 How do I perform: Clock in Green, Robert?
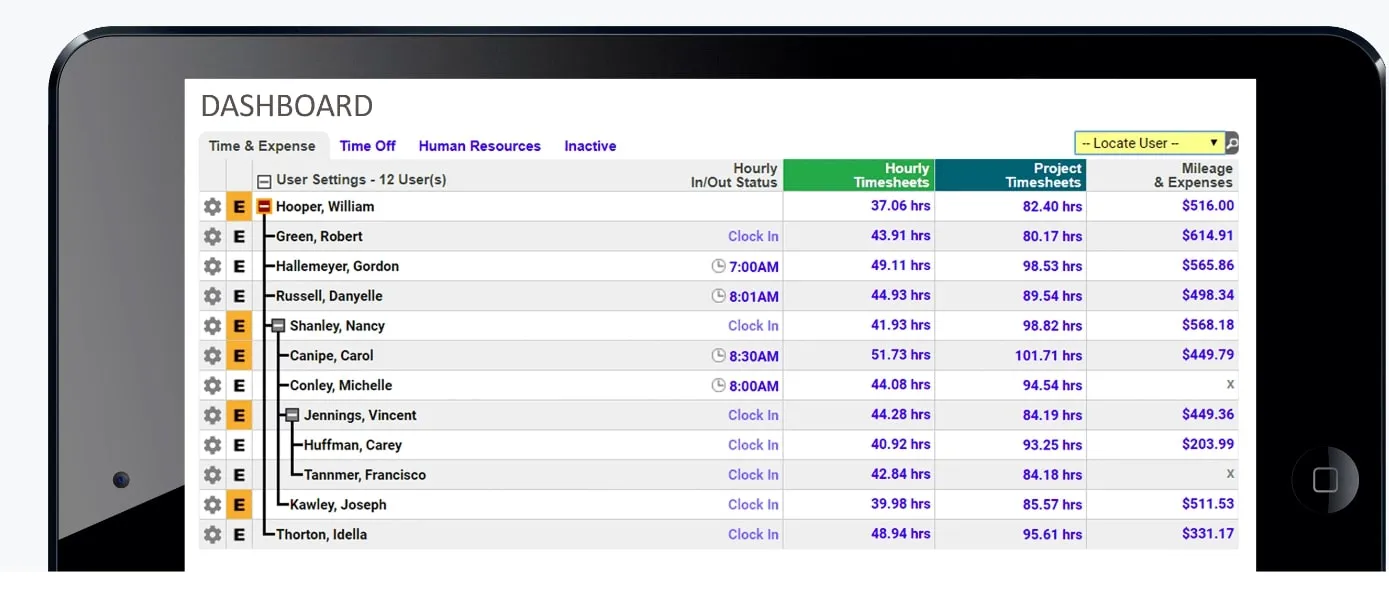tap(753, 237)
